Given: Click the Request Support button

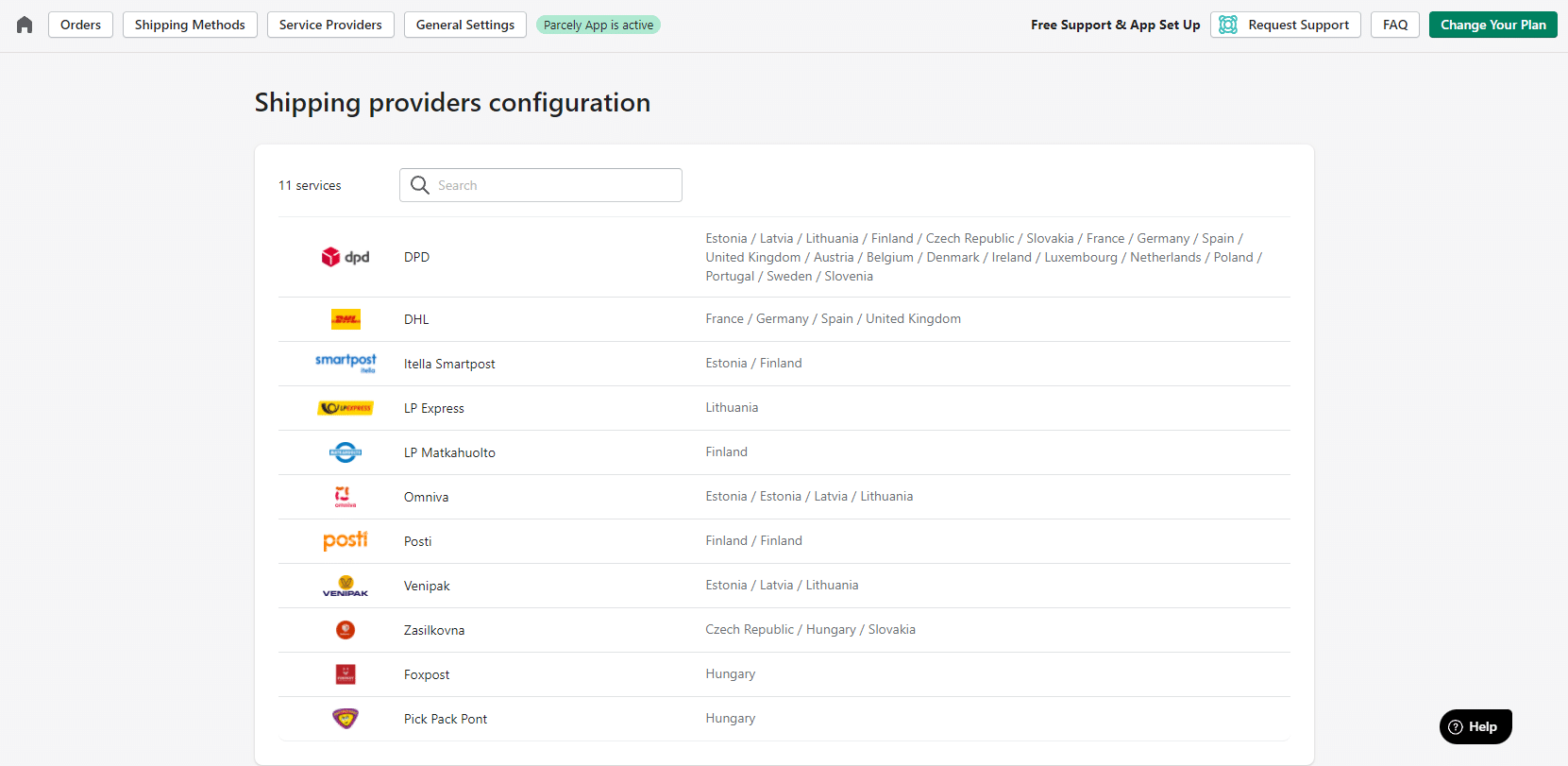Looking at the screenshot, I should (1286, 25).
